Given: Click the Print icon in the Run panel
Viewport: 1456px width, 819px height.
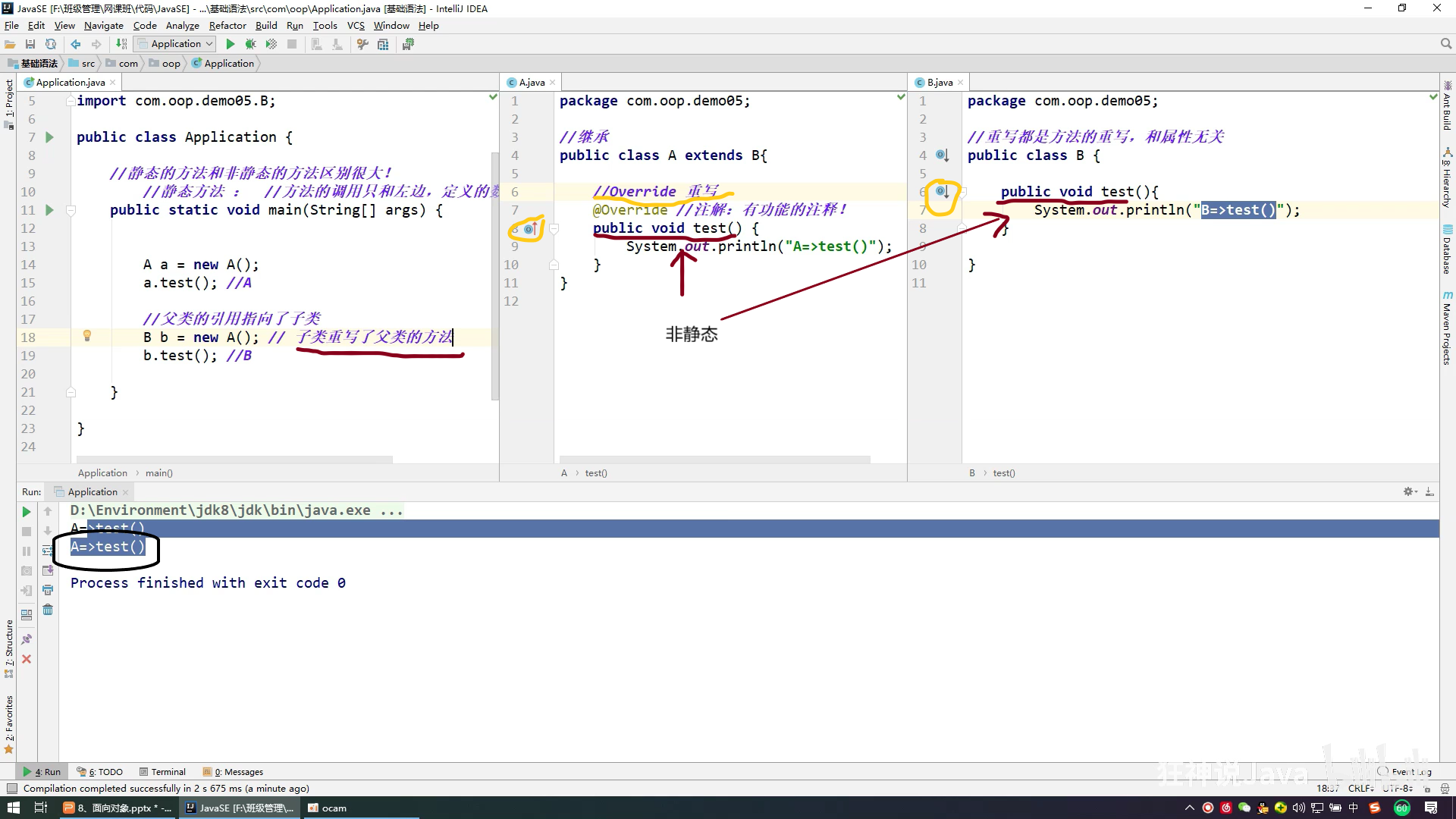Looking at the screenshot, I should [48, 590].
